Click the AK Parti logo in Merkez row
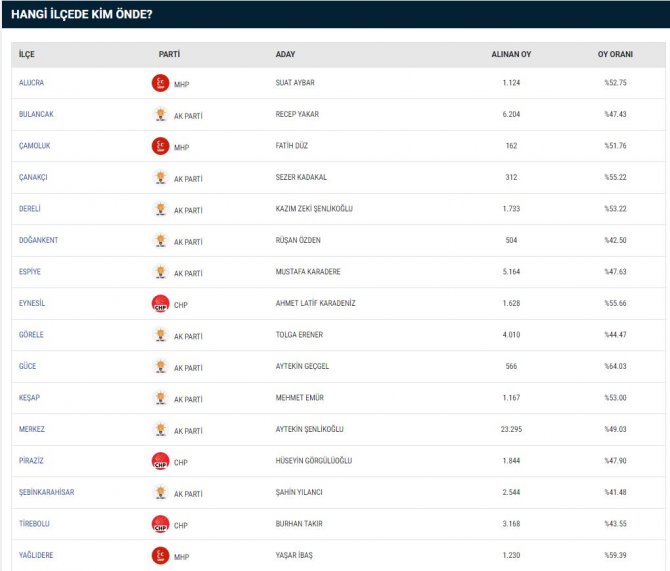670x571 pixels. (160, 429)
